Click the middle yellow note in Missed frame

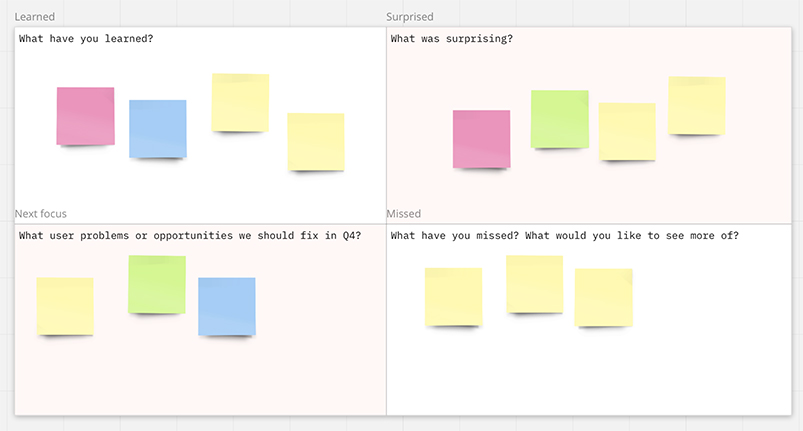(534, 284)
